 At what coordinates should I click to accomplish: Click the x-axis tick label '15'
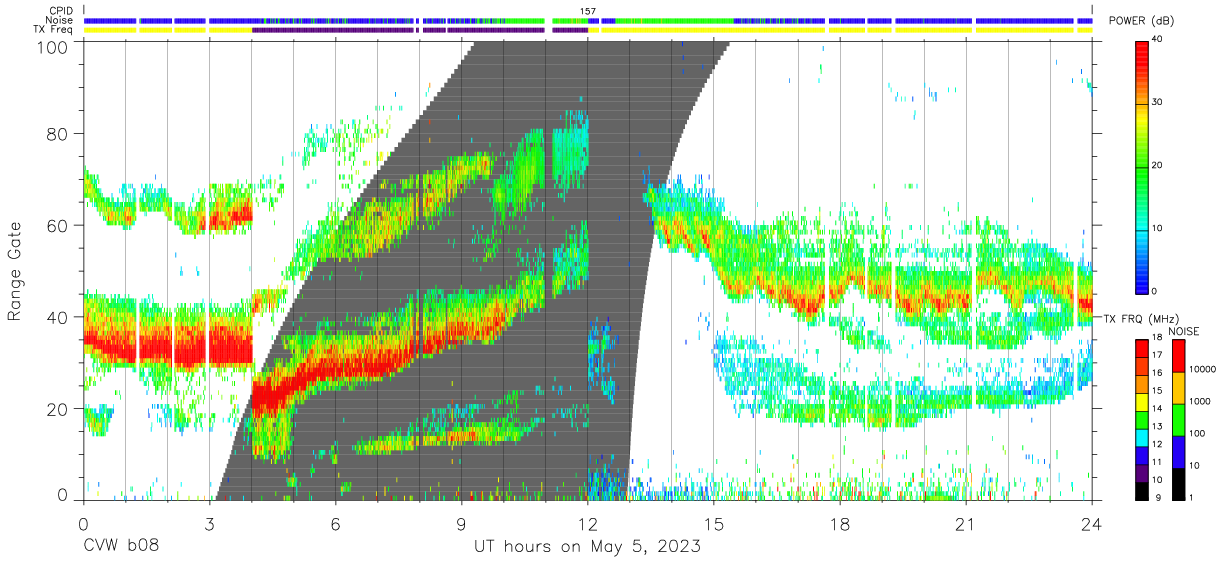(714, 523)
